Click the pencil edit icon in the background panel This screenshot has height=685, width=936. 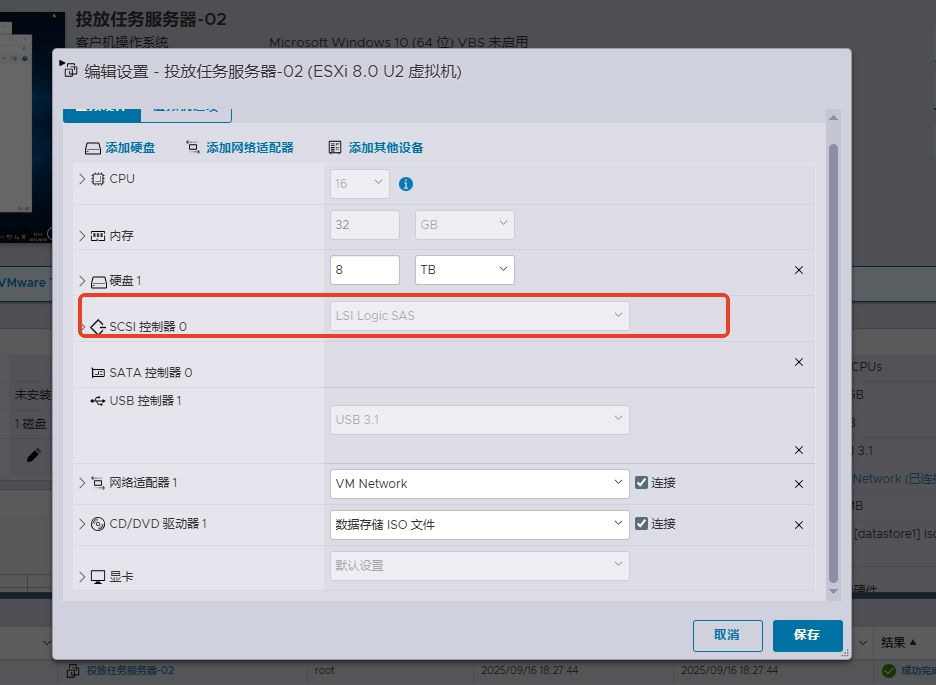point(34,455)
